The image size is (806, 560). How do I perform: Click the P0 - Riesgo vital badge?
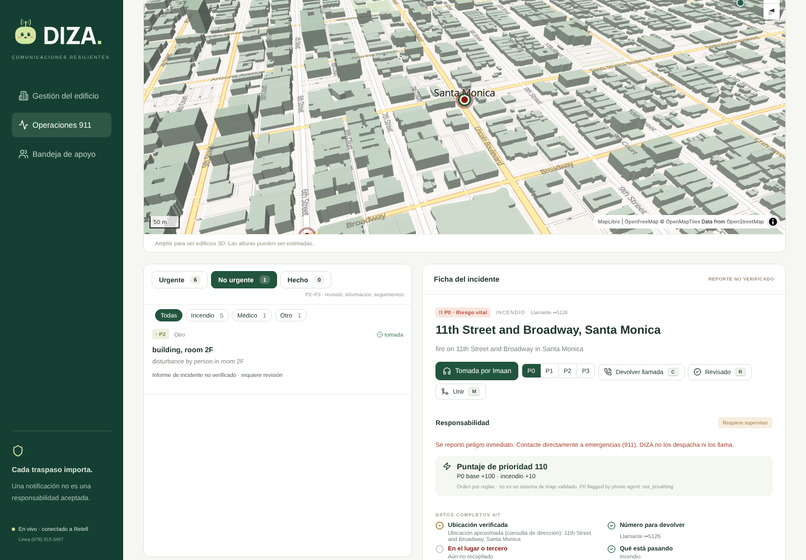pos(463,312)
